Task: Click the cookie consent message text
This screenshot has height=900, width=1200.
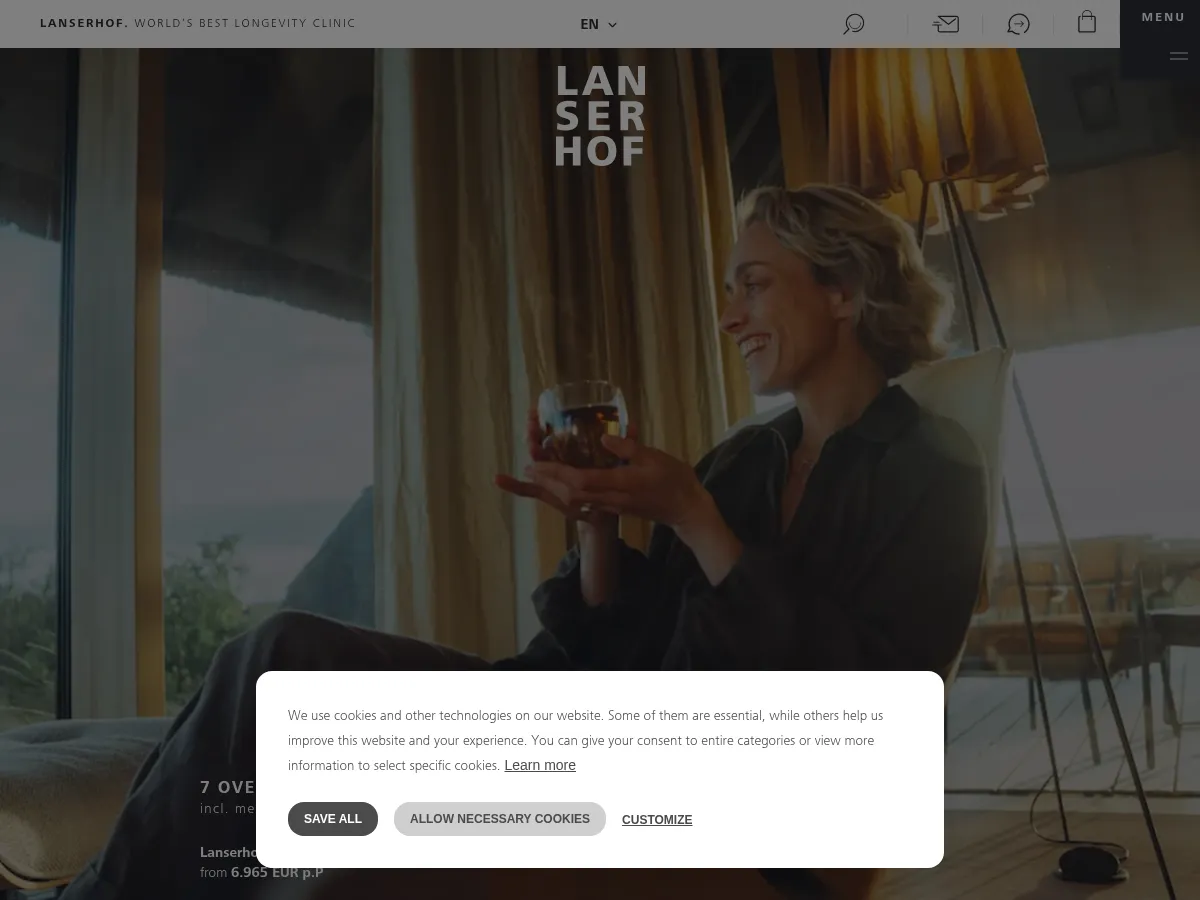Action: [x=586, y=740]
